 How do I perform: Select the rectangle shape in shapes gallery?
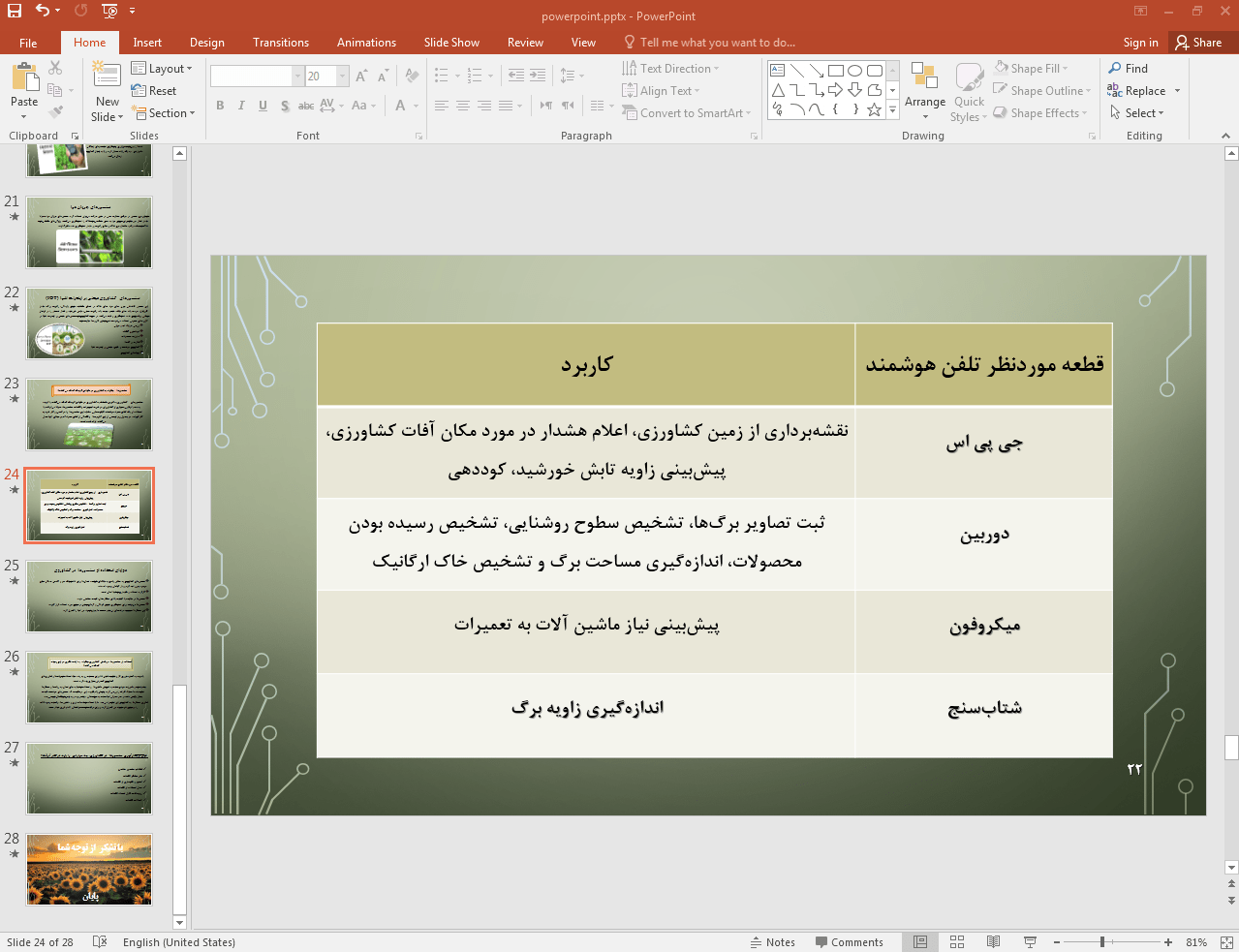point(836,71)
